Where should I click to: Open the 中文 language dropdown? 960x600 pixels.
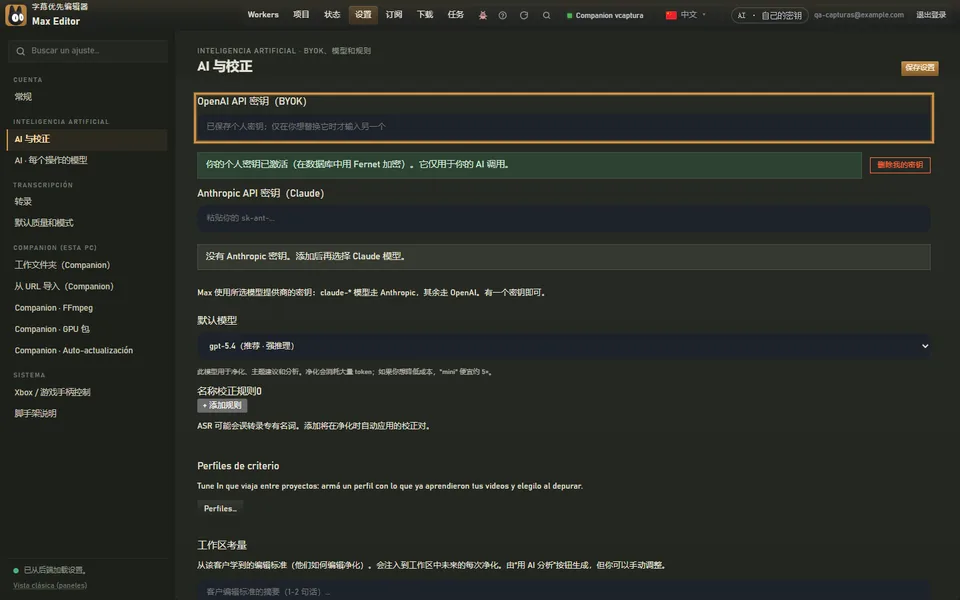(686, 15)
